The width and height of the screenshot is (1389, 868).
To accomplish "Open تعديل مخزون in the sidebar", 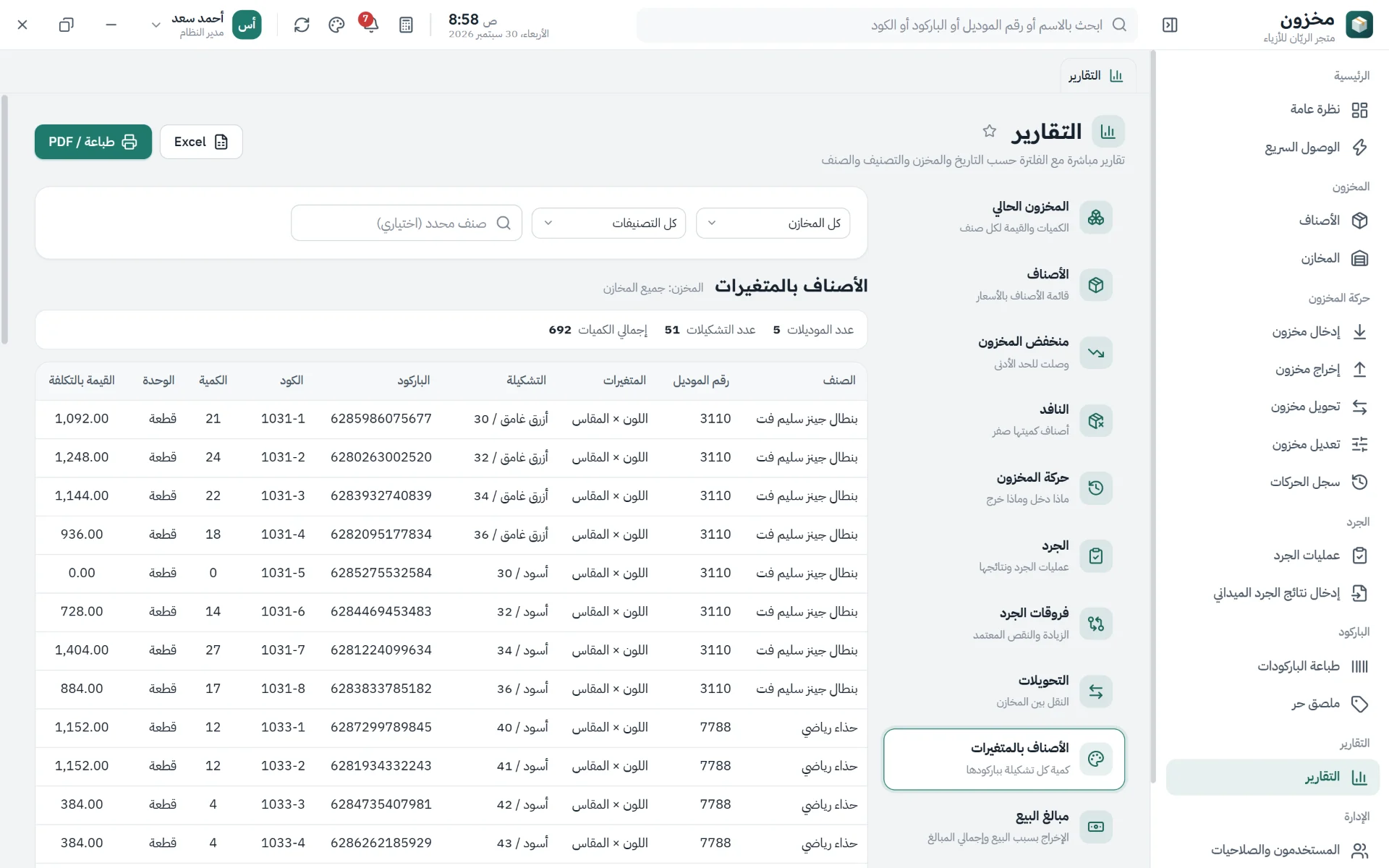I will point(1273,444).
